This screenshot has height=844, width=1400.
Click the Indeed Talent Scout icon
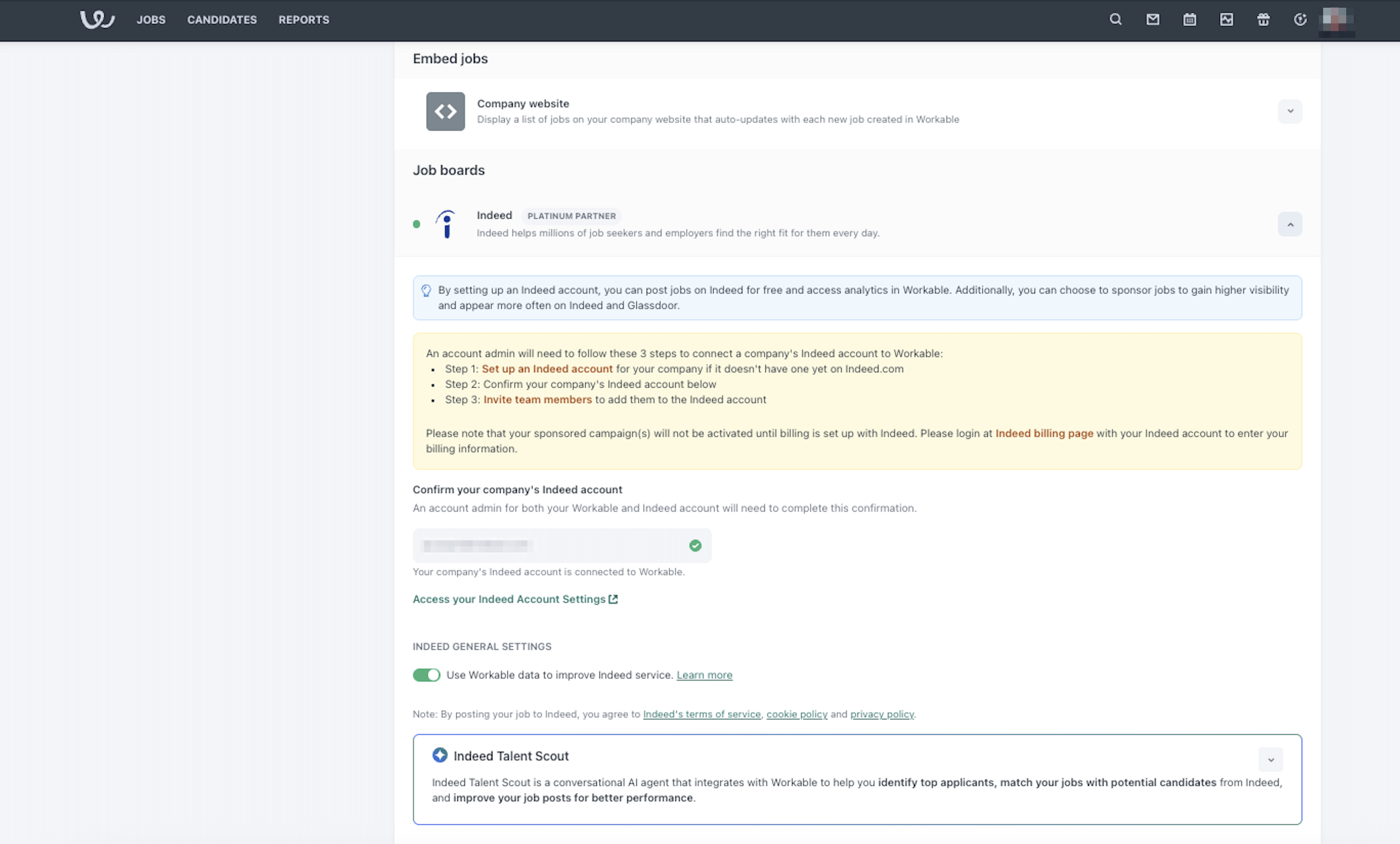coord(440,755)
